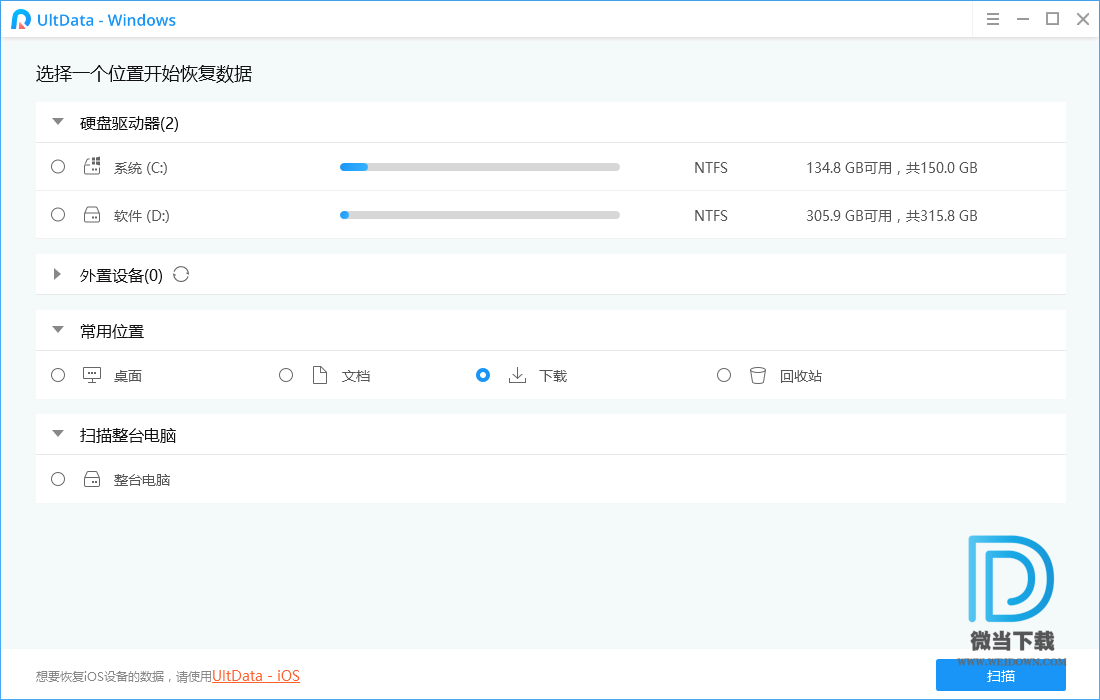Click the 系统 (C:) label

(x=140, y=168)
